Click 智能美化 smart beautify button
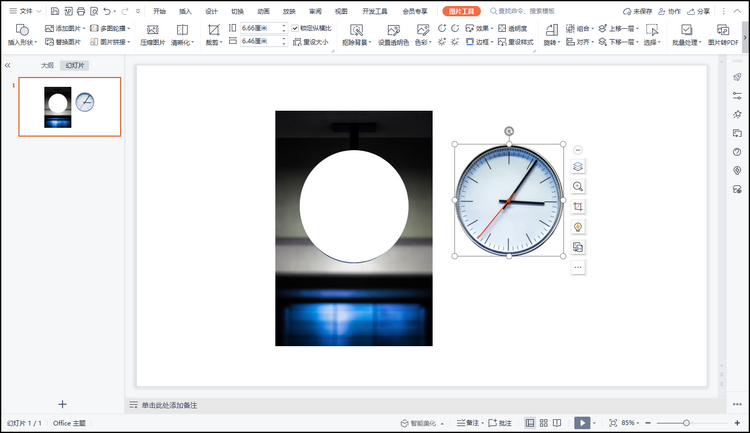This screenshot has width=750, height=433. [422, 423]
